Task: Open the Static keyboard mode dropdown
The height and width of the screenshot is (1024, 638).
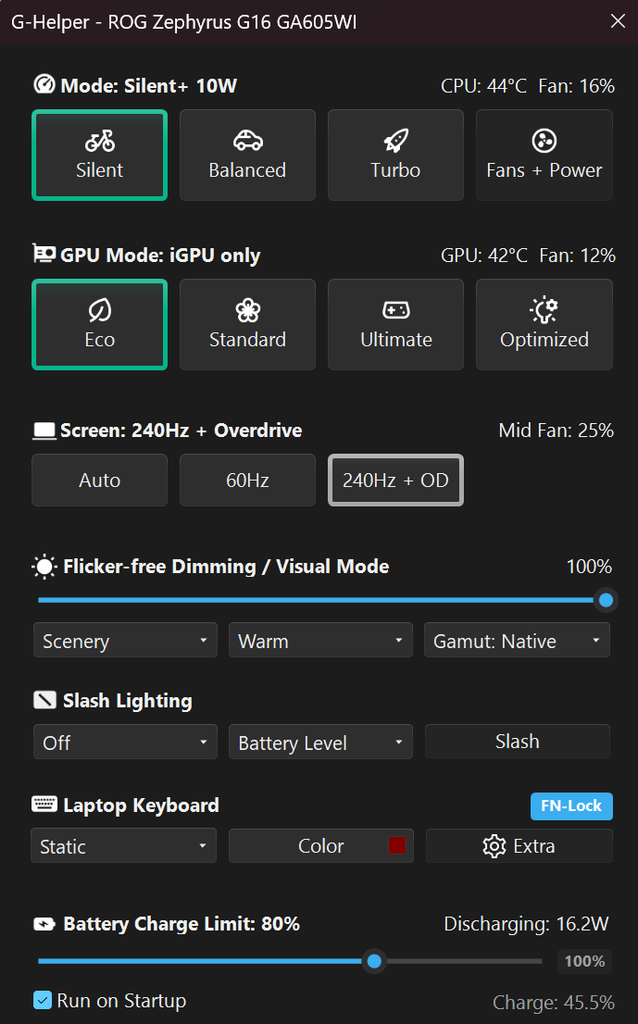Action: (x=123, y=846)
